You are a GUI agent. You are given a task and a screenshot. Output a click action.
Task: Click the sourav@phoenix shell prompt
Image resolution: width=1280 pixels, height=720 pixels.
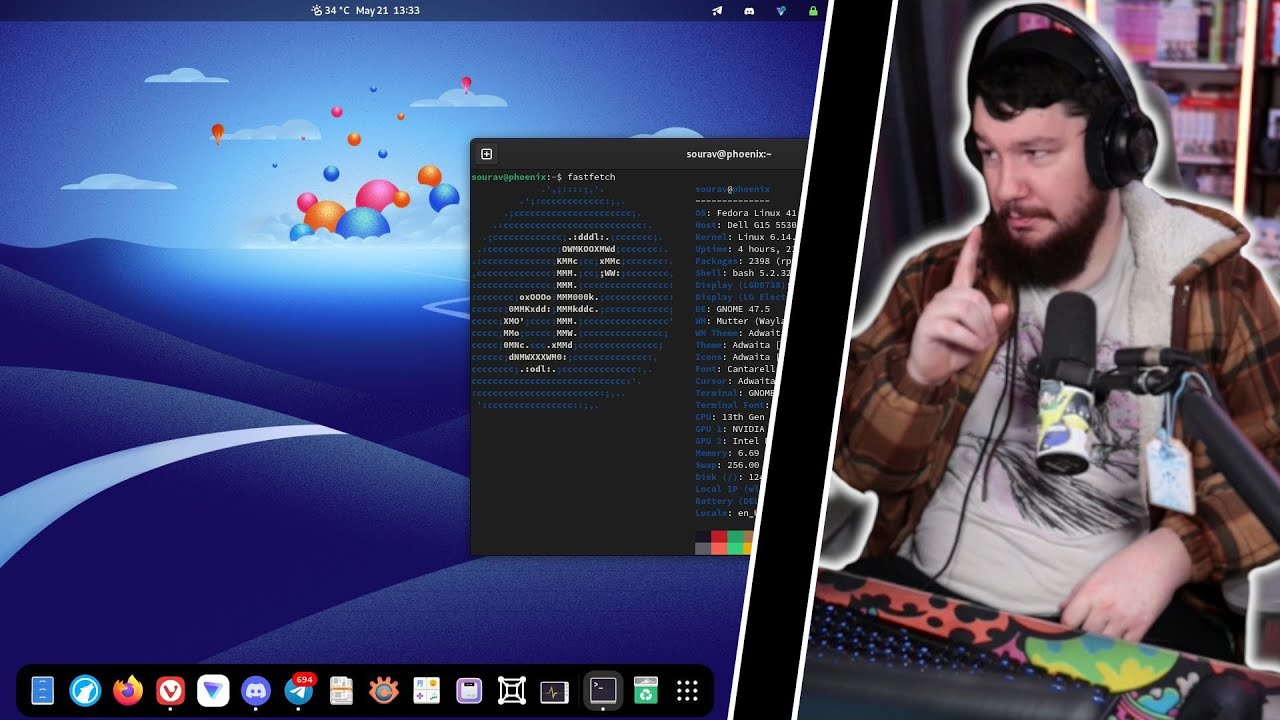pos(517,177)
